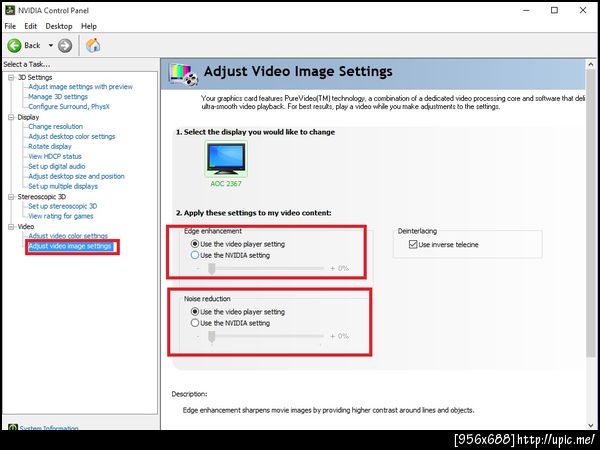Click the Noise reduction slider handle

click(x=212, y=337)
